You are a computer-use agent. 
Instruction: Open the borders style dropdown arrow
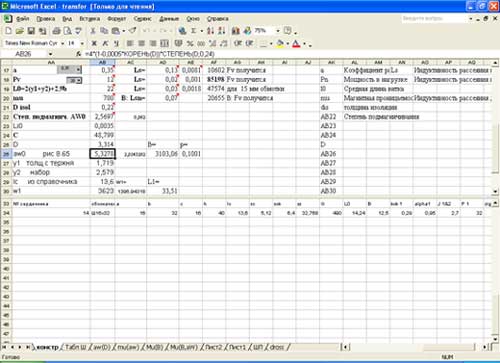point(271,44)
